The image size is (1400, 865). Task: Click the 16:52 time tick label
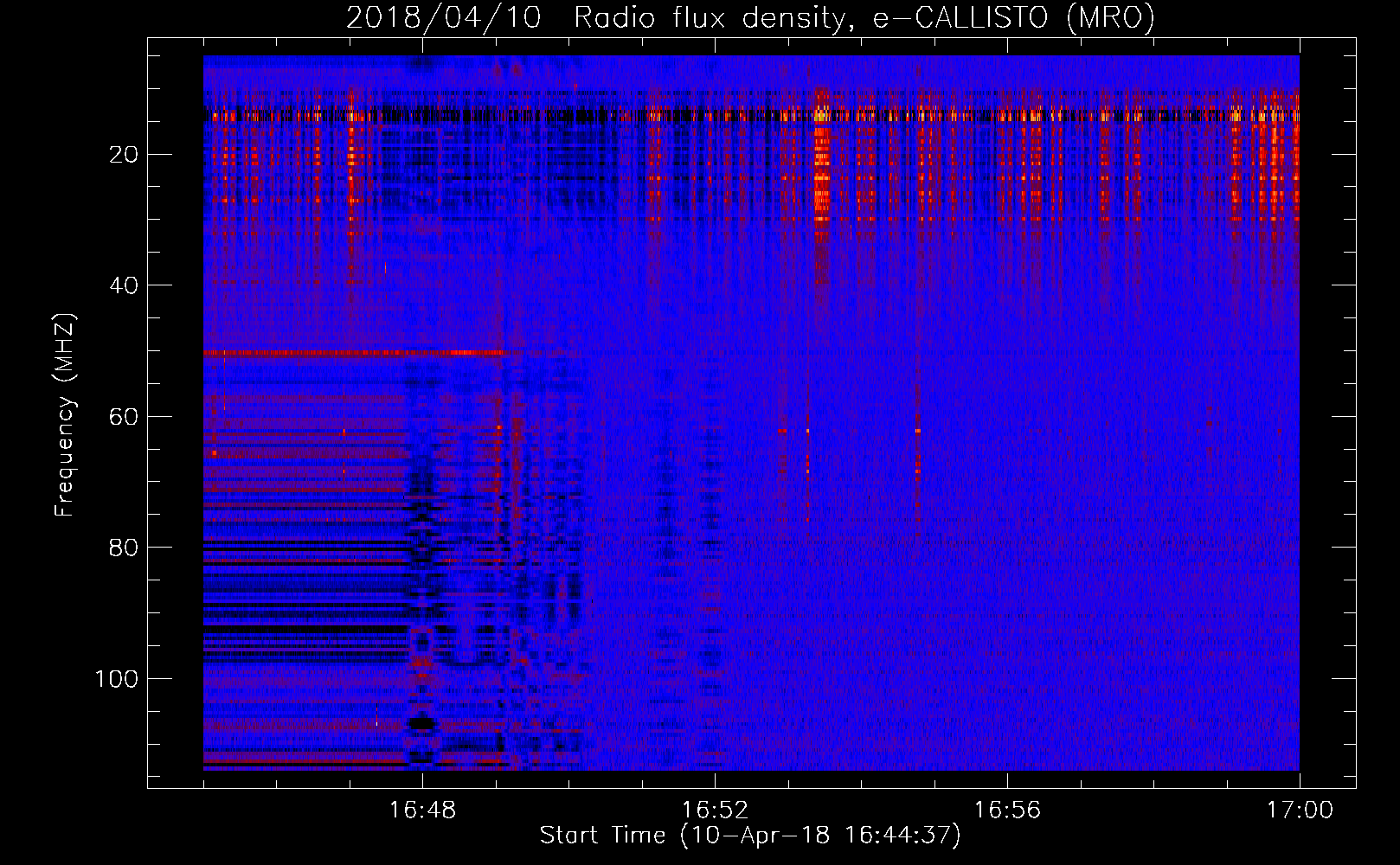tap(715, 811)
